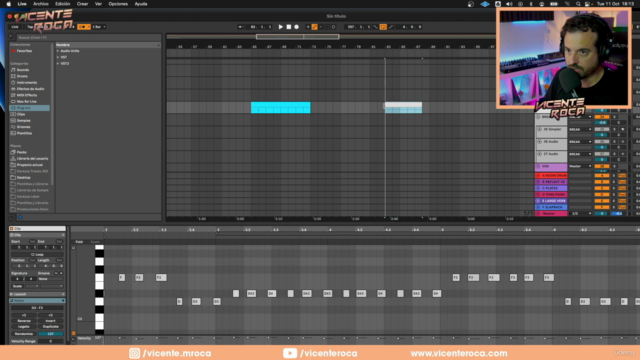Screen dimensions: 640x360
Task: Open the Grooves browser category
Action: click(23, 127)
